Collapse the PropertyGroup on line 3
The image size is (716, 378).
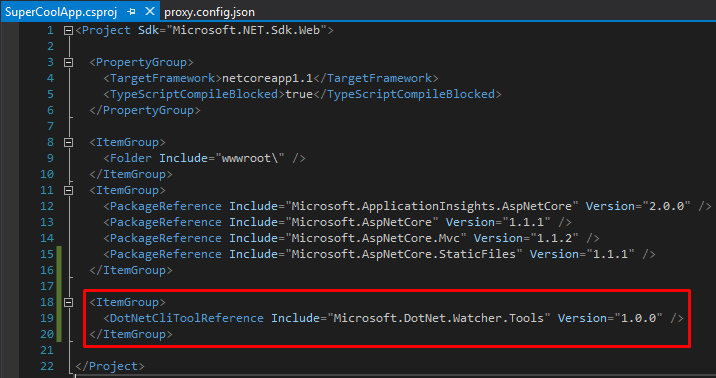(68, 63)
